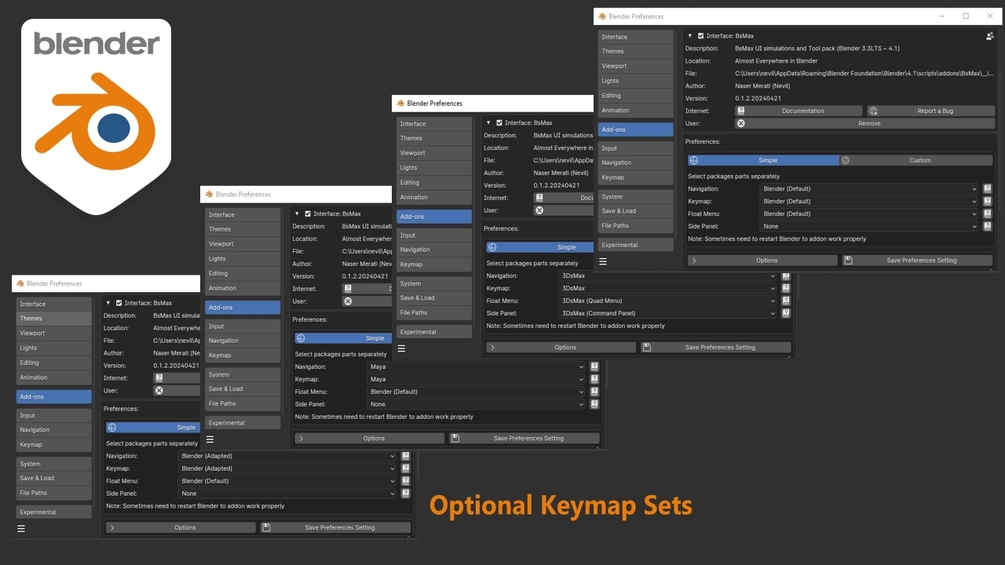Open the 3DsMax (Quad Menu) dropdown
Screen dimensions: 1005x565
click(x=668, y=300)
